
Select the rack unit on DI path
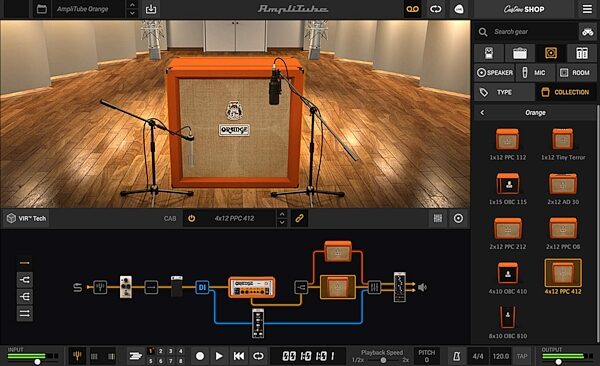[x=258, y=324]
